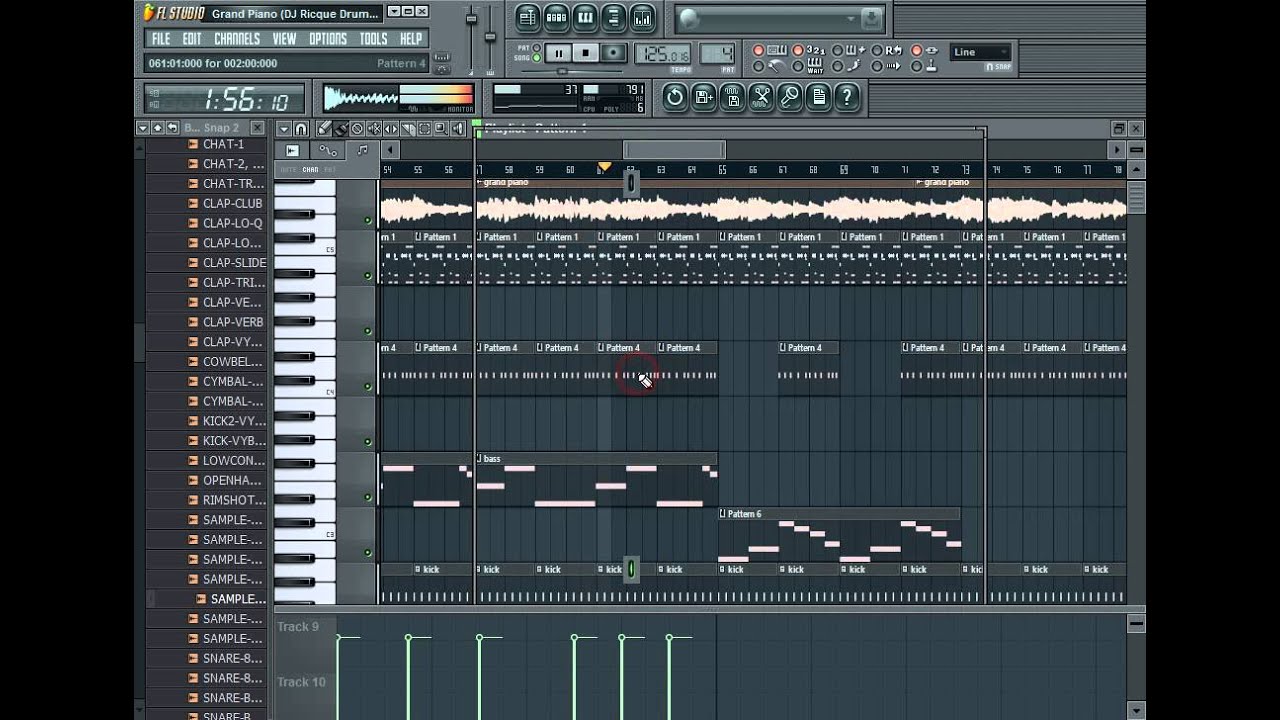1280x720 pixels.
Task: Select the Slip tool in playlist toolbar
Action: tap(391, 128)
